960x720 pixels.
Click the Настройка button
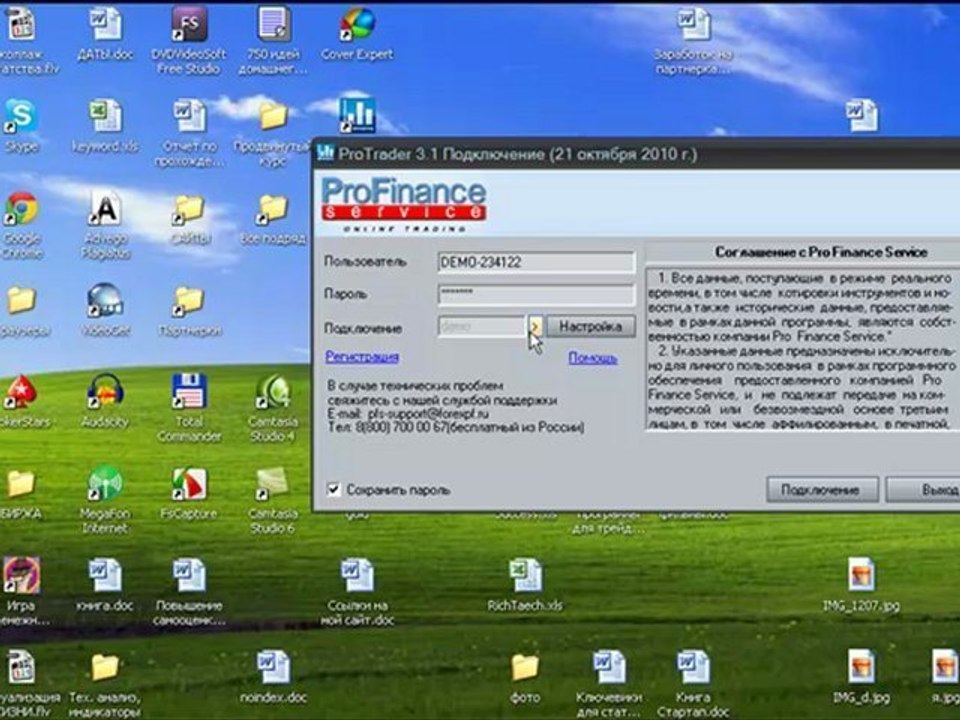(590, 326)
